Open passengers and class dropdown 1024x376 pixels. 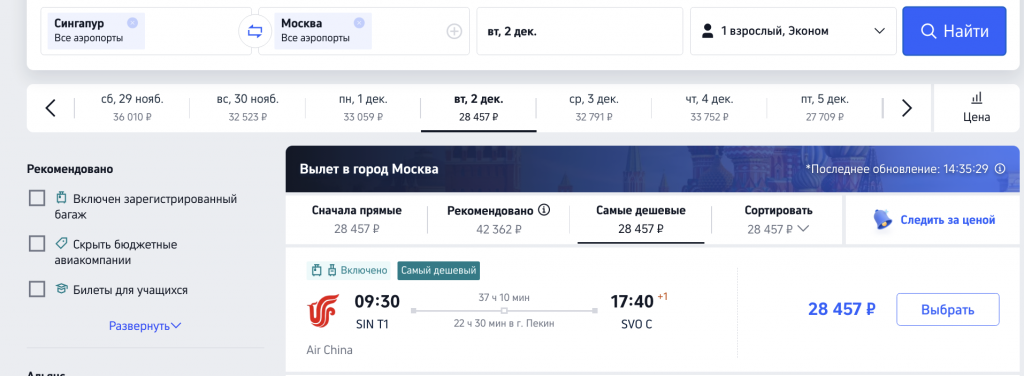click(x=793, y=31)
